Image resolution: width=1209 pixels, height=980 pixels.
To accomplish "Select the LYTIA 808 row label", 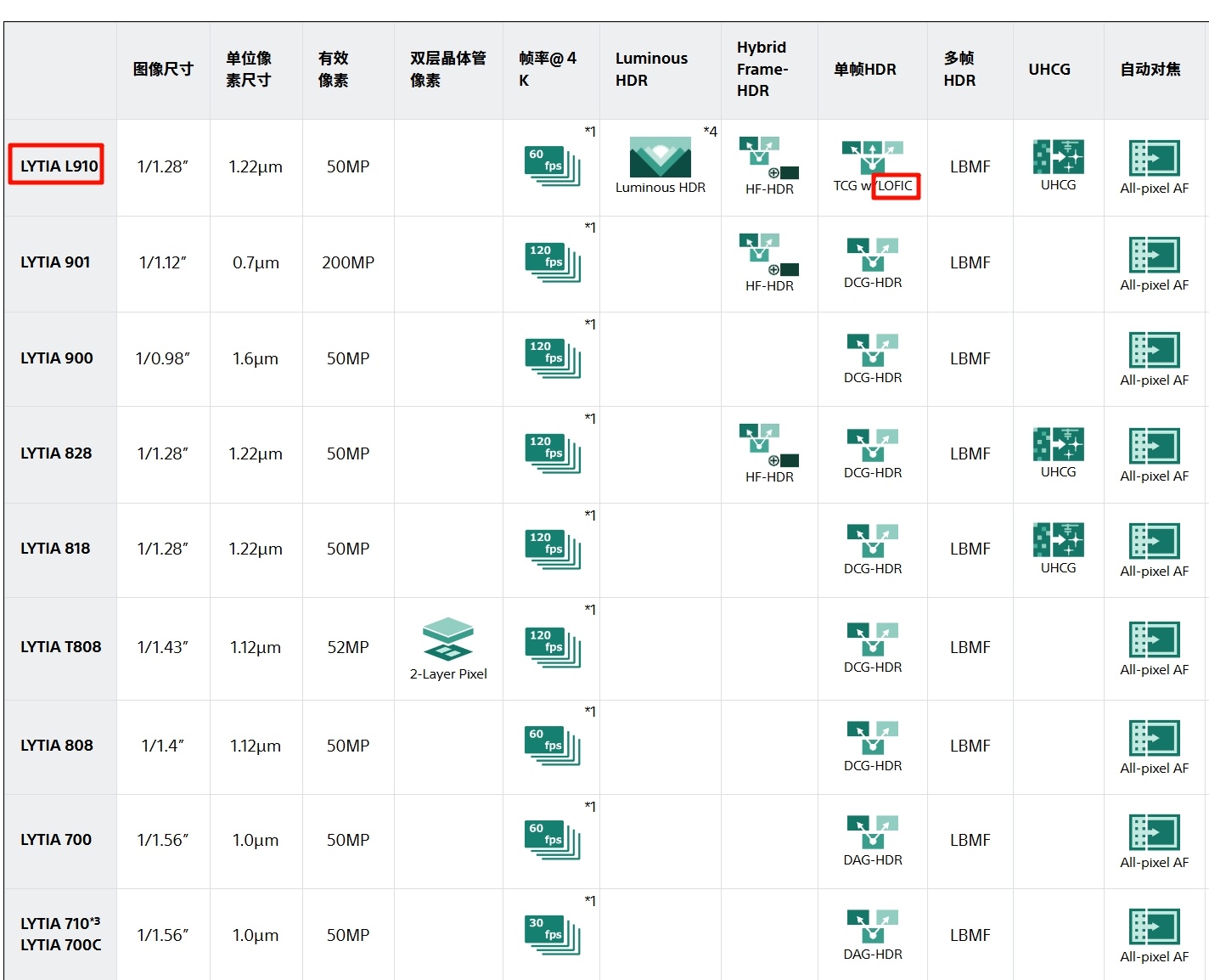I will point(57,746).
